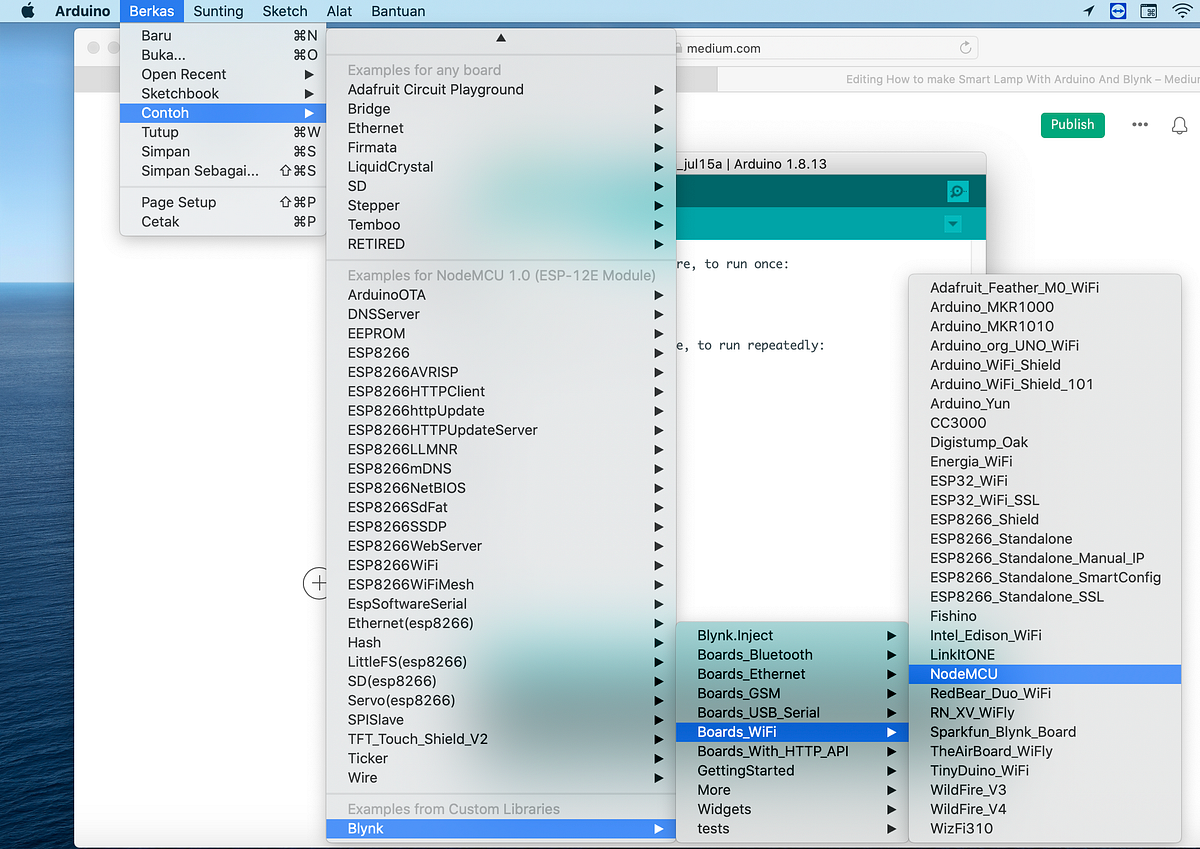Open the Bantuan menu

398,11
